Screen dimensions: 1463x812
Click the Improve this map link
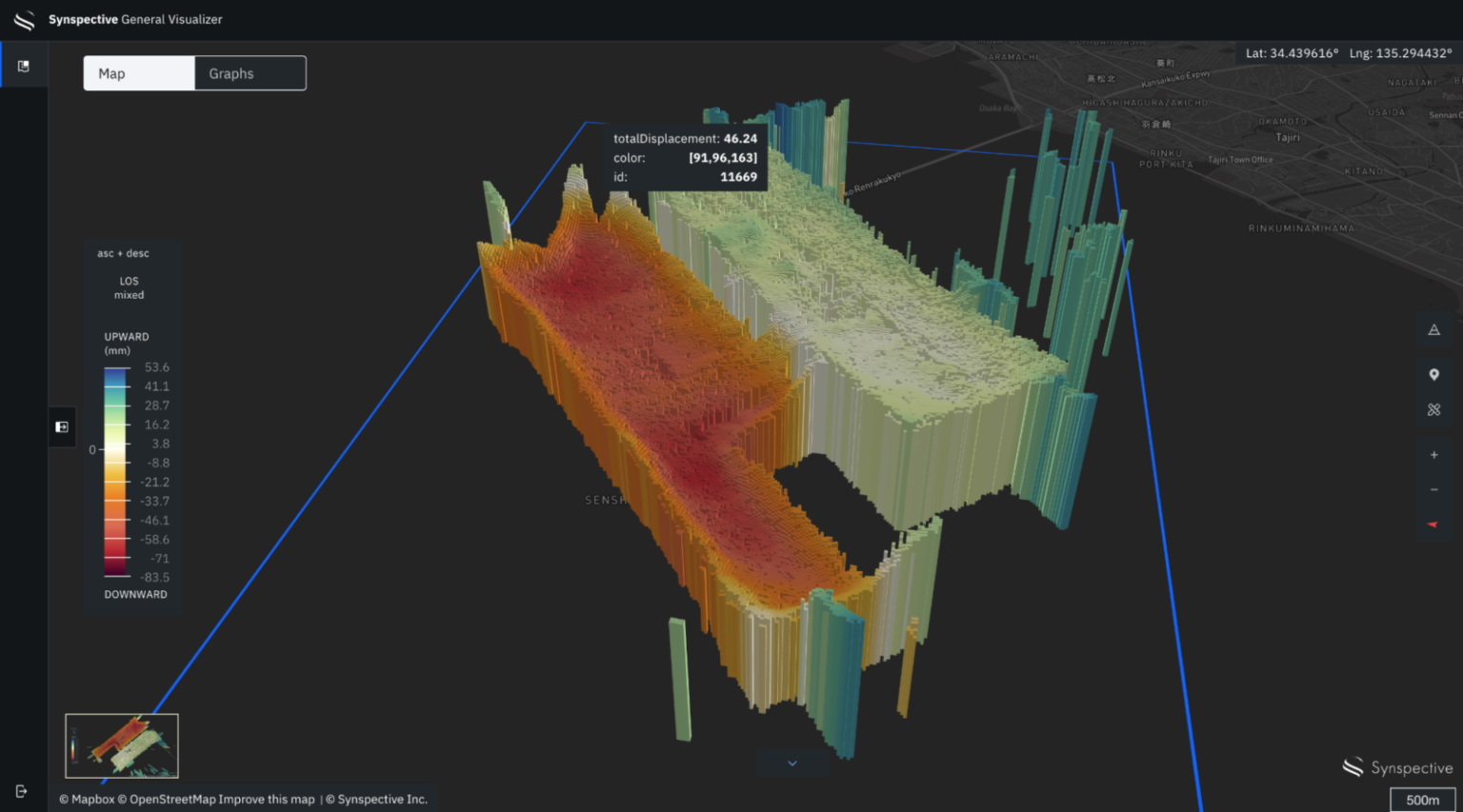coord(267,800)
